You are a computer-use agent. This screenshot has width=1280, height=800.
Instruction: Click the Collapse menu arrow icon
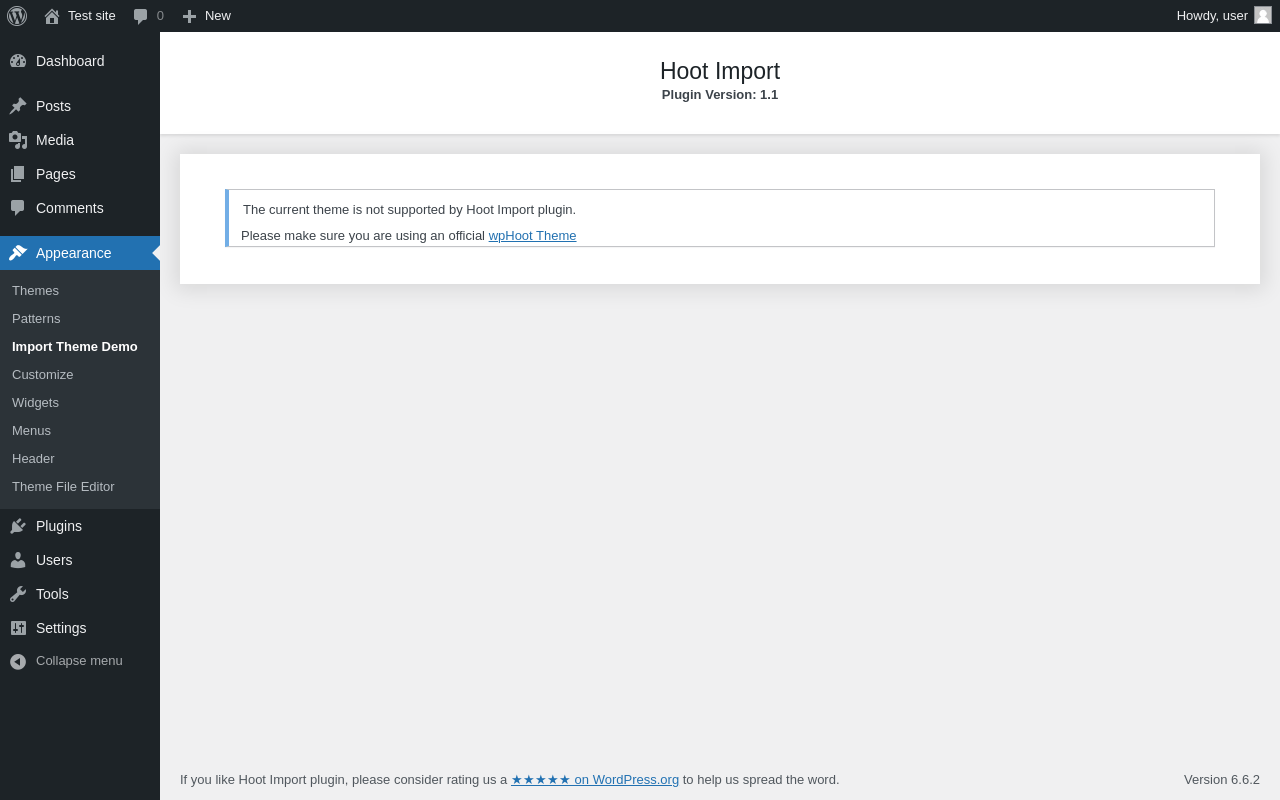click(18, 662)
